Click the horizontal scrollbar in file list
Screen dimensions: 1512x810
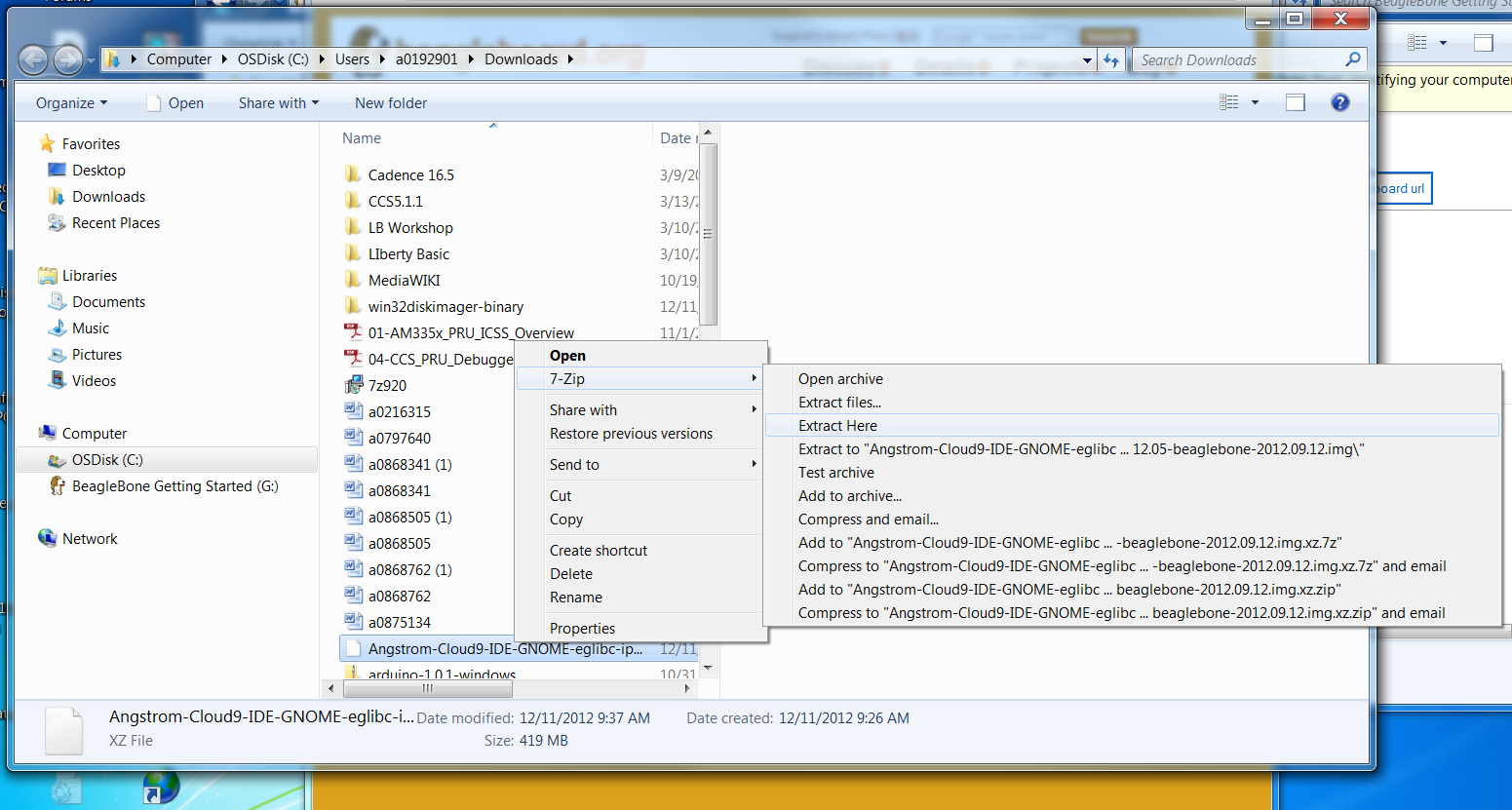pos(427,688)
